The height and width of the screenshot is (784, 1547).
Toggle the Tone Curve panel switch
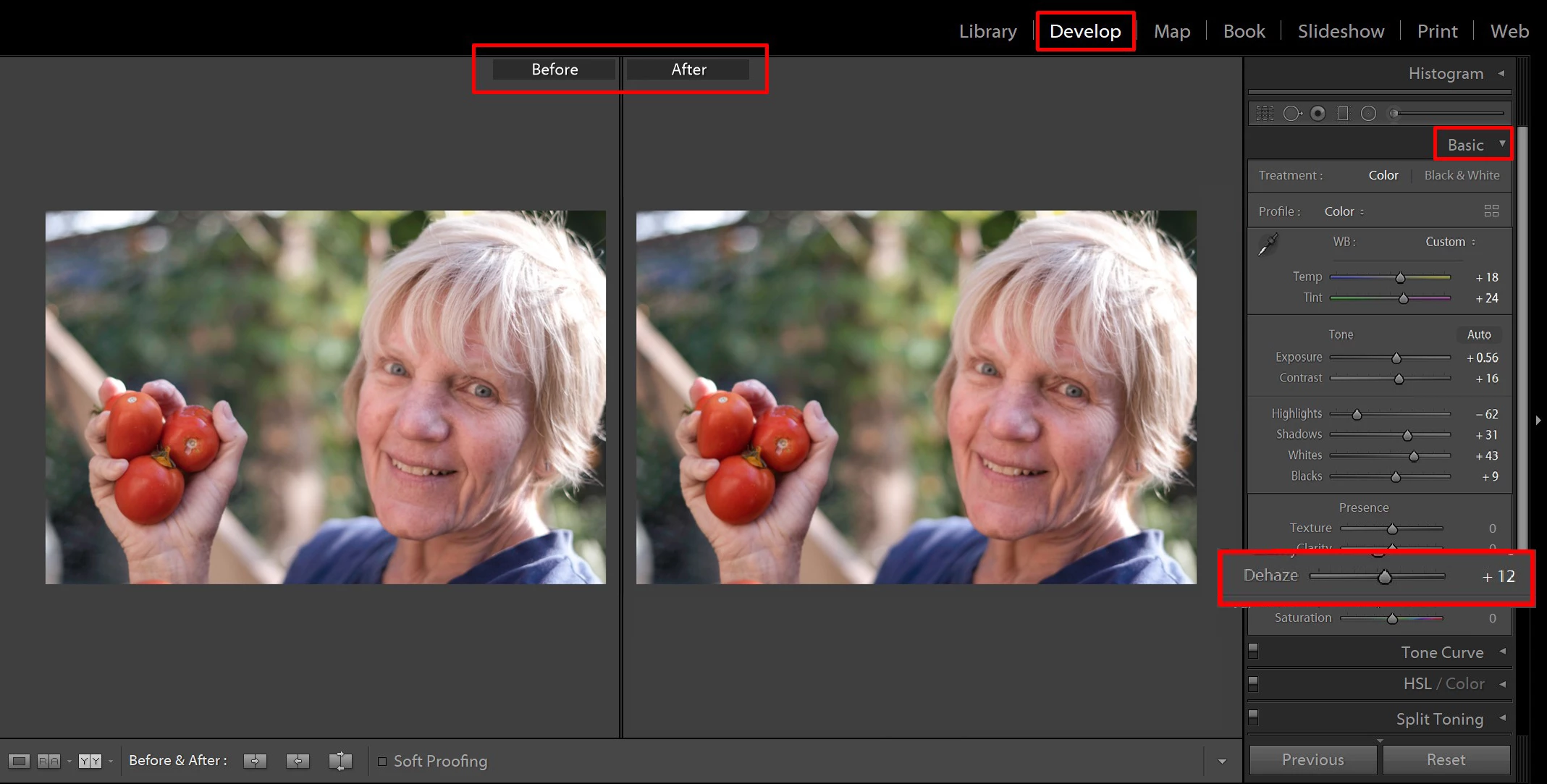click(x=1253, y=651)
